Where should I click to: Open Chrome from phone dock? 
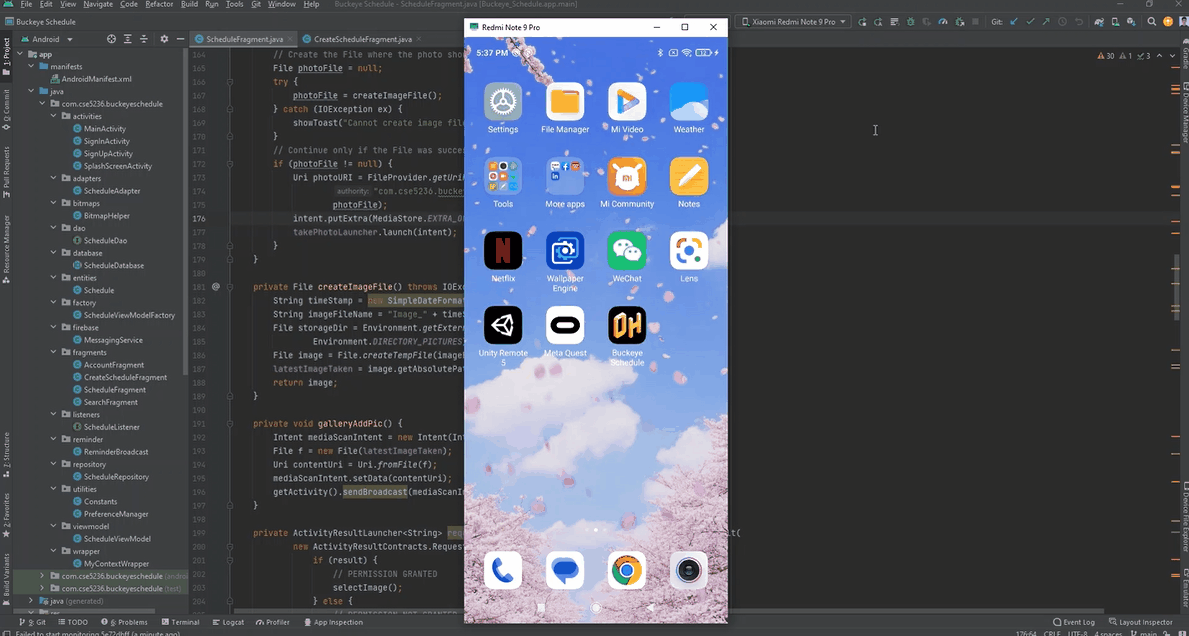tap(626, 570)
